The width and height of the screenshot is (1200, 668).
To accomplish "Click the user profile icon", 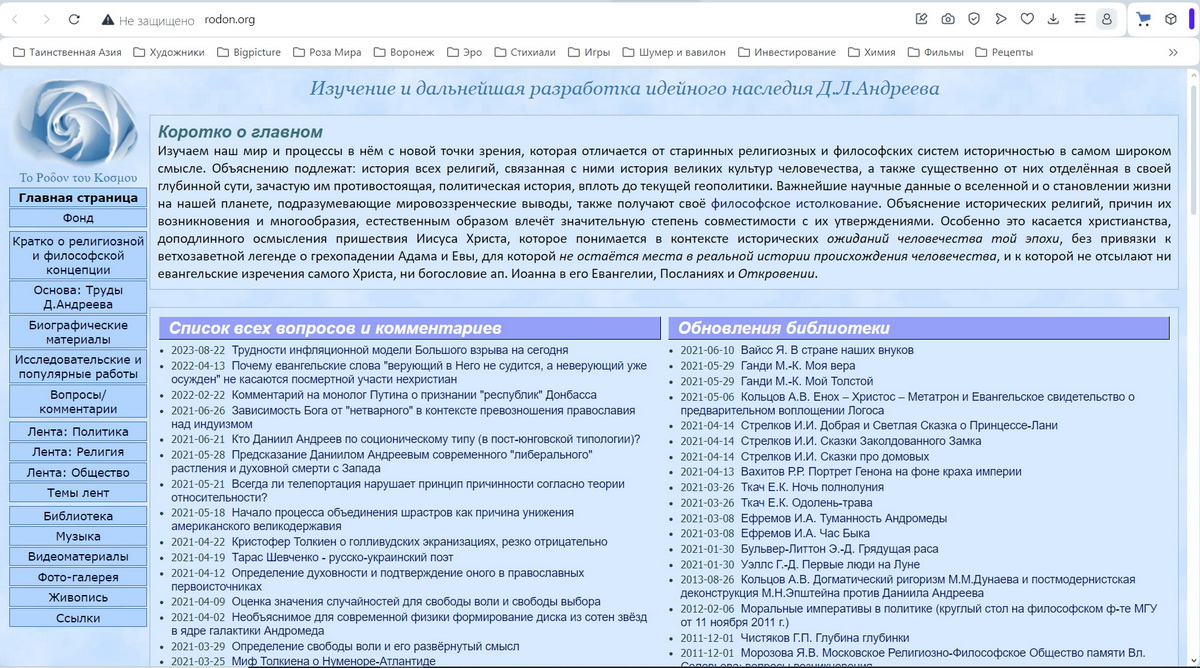I will click(x=1106, y=19).
